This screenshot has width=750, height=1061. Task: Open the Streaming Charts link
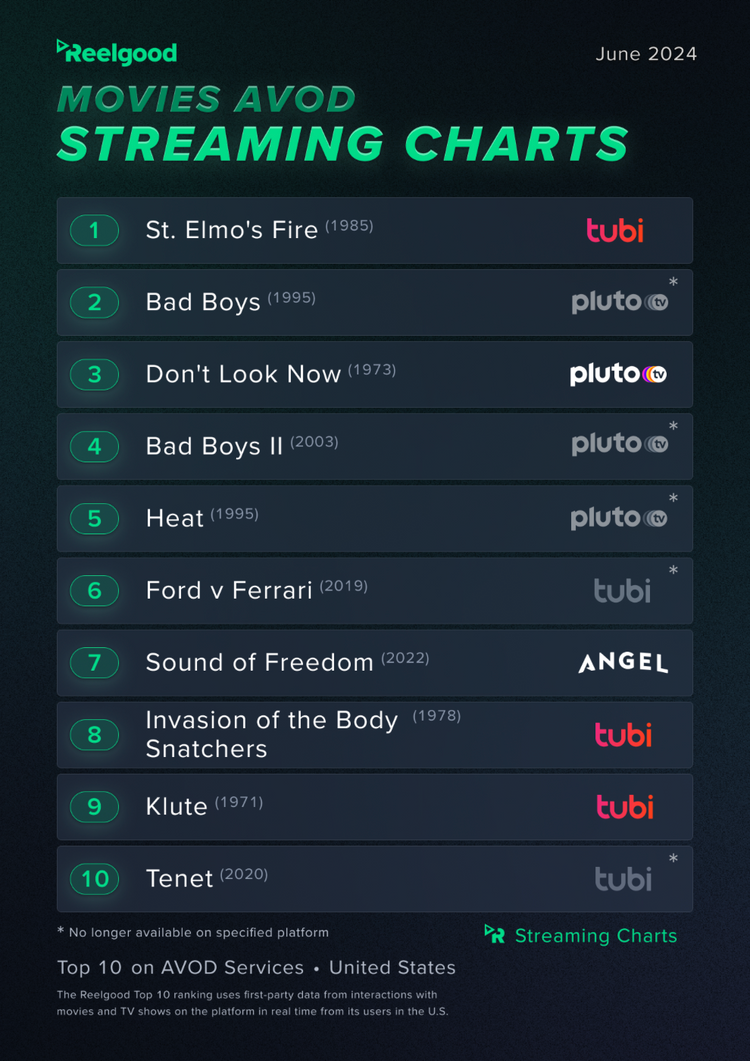pos(595,936)
